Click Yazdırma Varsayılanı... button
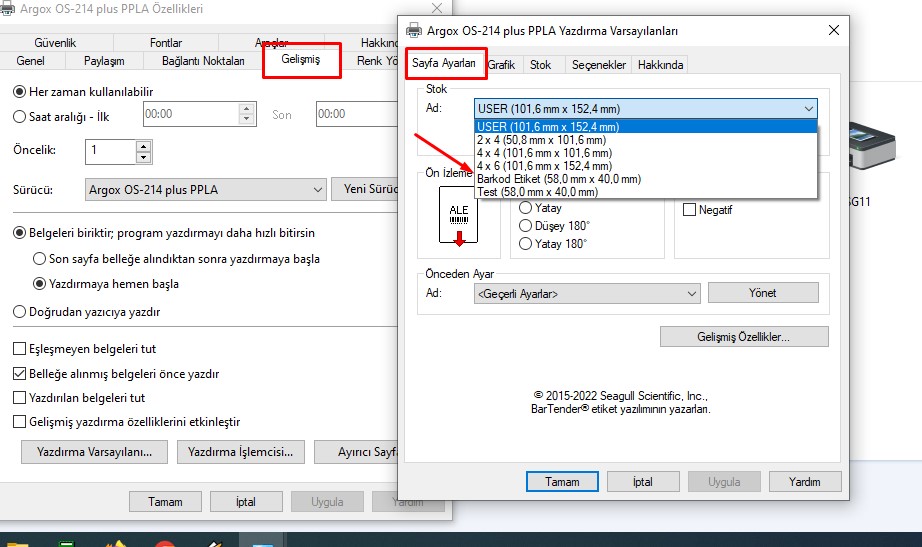 [94, 452]
